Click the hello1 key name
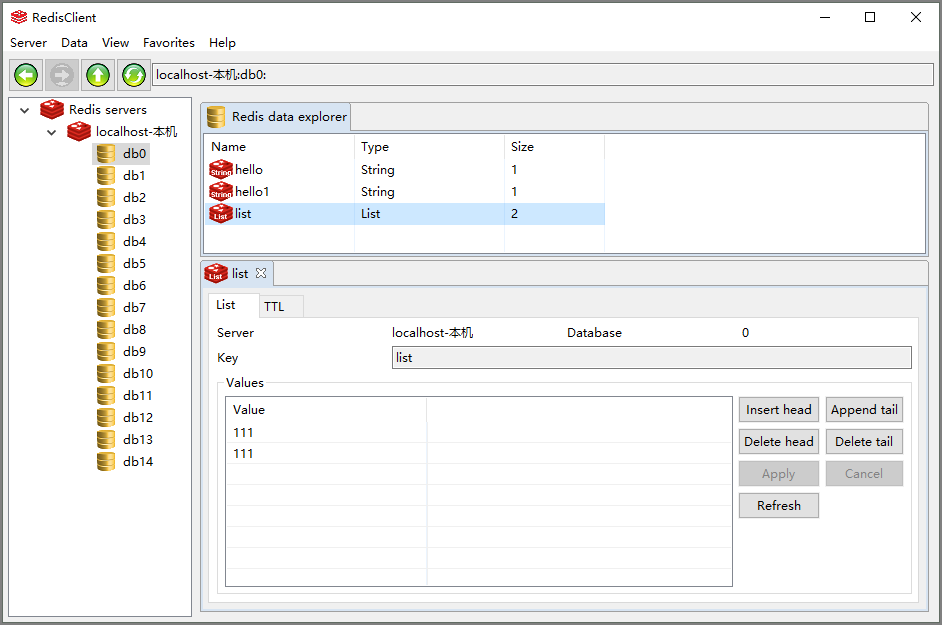The width and height of the screenshot is (942, 625). pos(252,192)
